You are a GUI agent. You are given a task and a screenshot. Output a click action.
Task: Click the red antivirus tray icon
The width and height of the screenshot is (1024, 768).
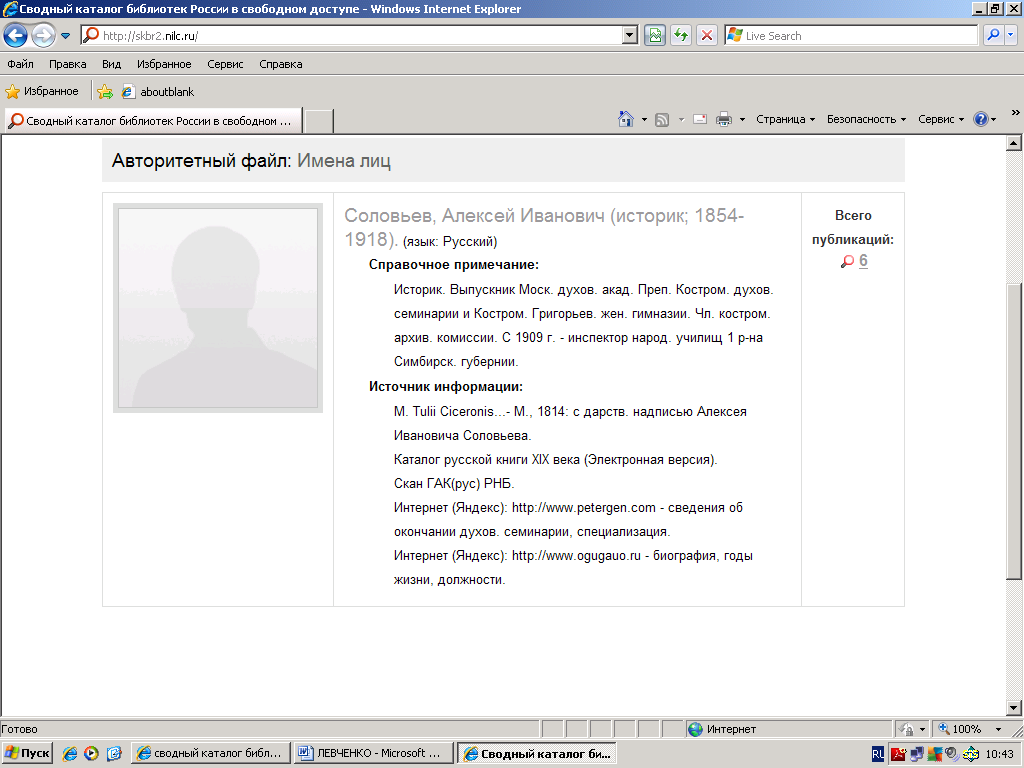(x=899, y=754)
